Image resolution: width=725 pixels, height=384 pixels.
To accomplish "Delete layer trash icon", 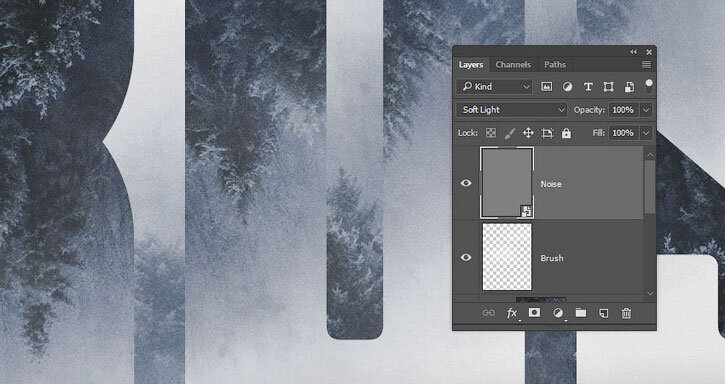I will pyautogui.click(x=626, y=313).
